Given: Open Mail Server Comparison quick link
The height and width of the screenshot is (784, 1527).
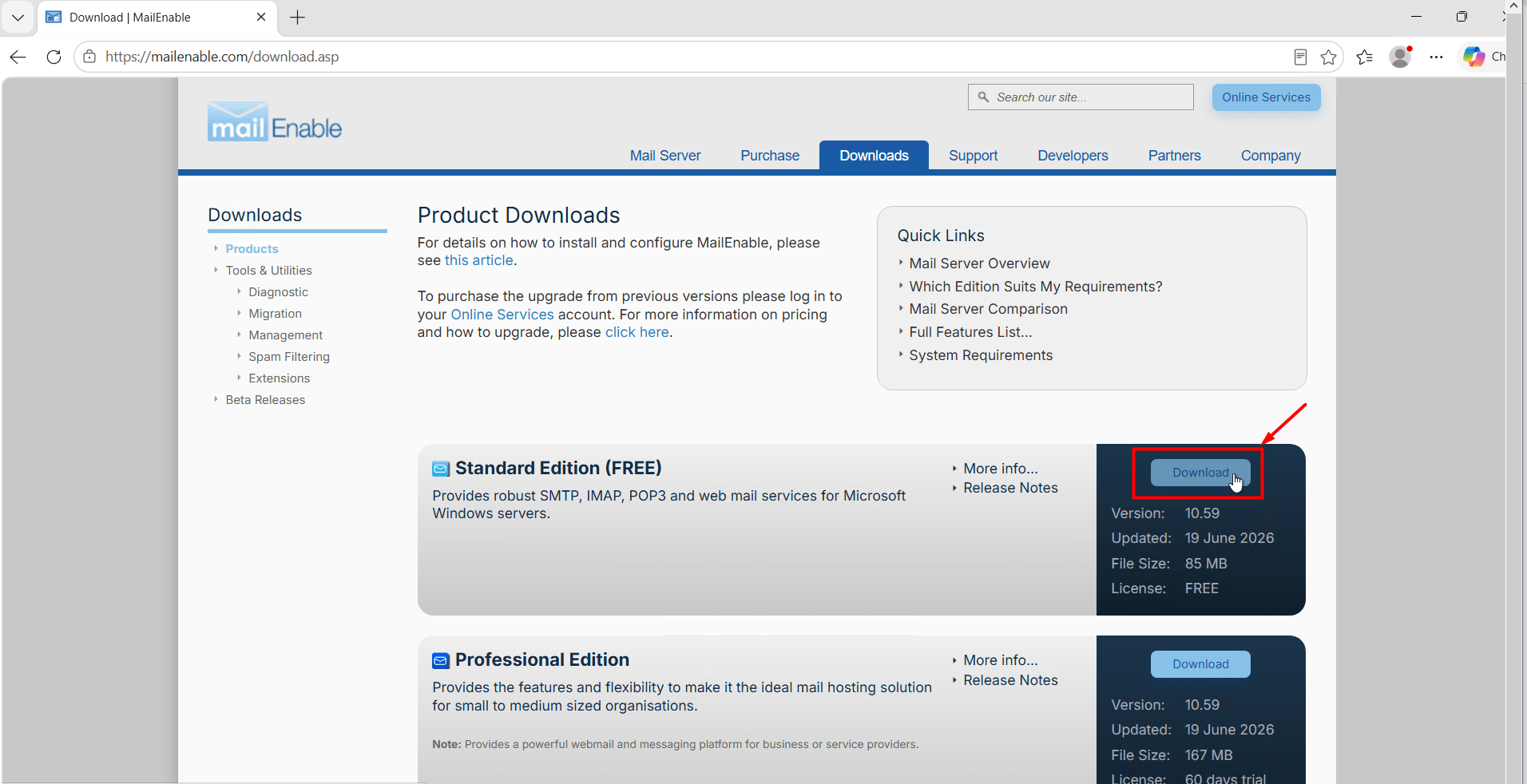Looking at the screenshot, I should pos(988,309).
